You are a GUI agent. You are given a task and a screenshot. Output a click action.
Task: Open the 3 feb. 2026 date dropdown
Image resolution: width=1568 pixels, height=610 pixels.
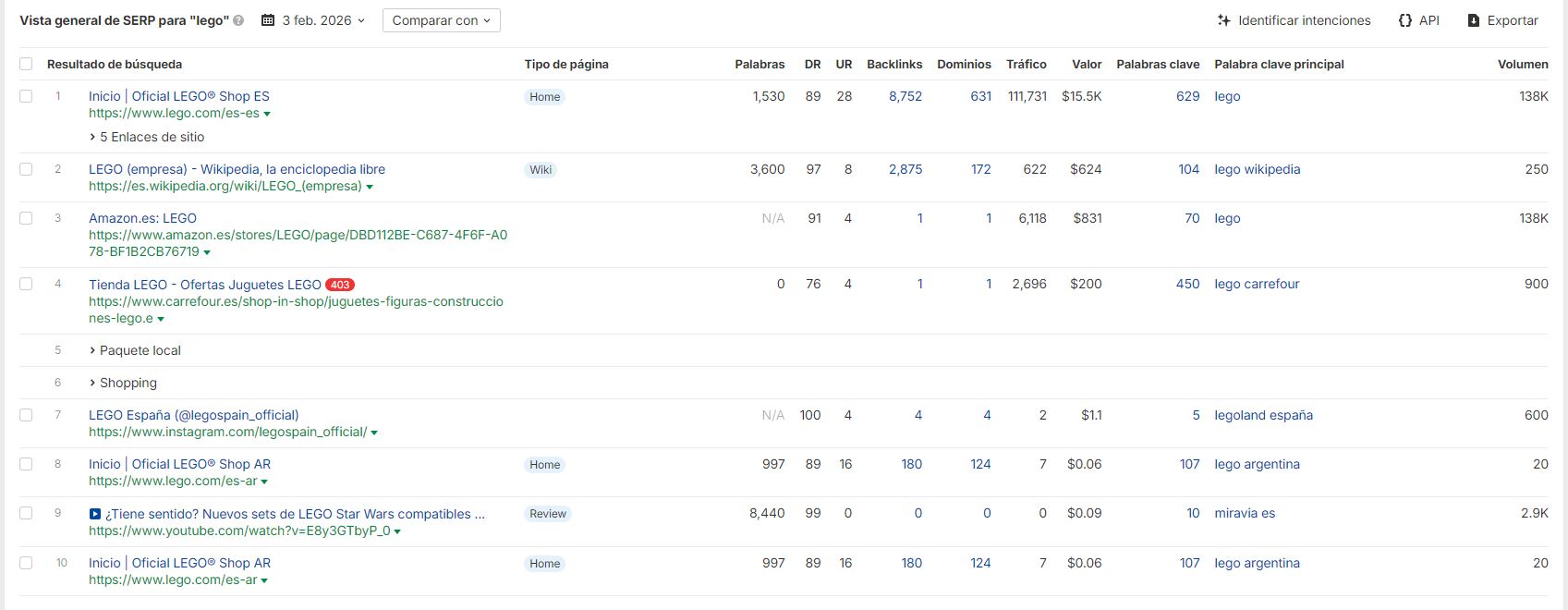tap(313, 20)
